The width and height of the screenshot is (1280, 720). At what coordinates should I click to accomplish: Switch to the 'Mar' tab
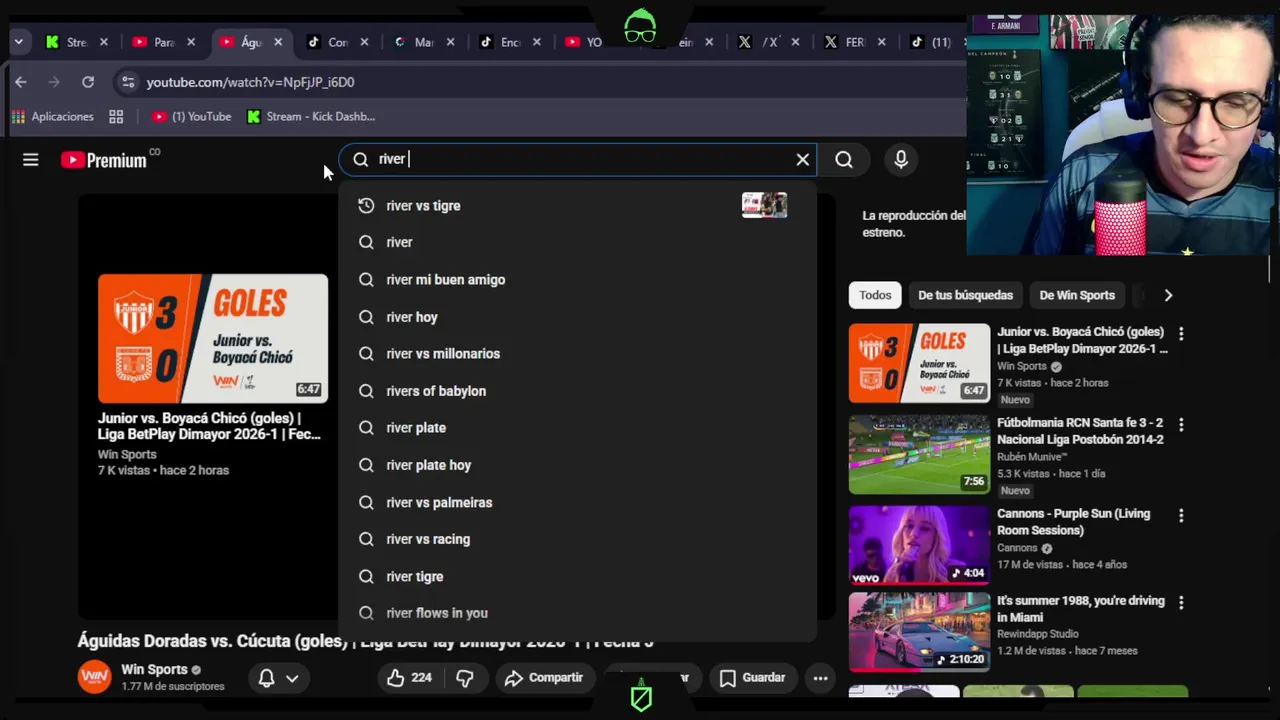424,42
